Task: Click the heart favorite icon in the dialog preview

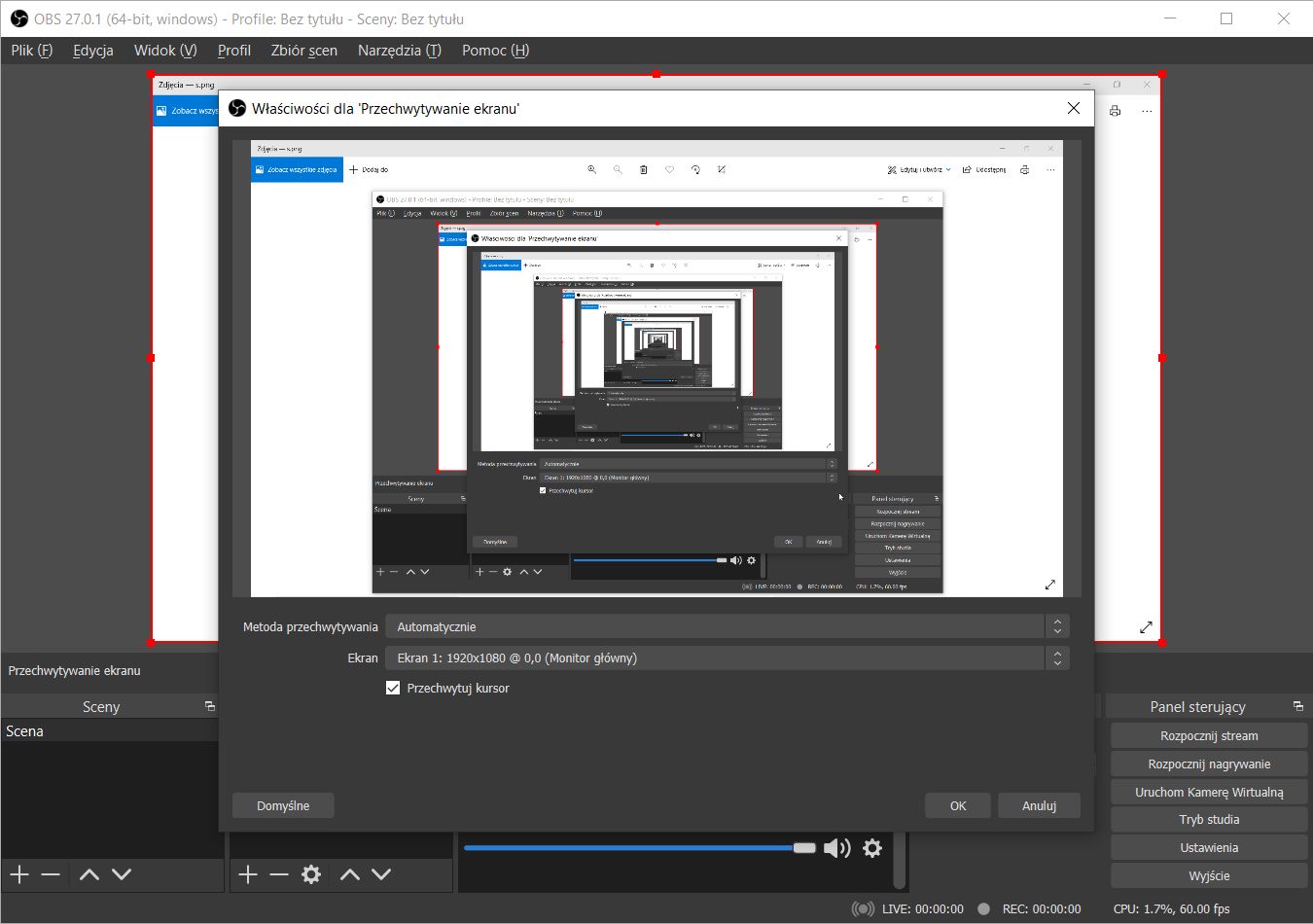Action: (x=669, y=169)
